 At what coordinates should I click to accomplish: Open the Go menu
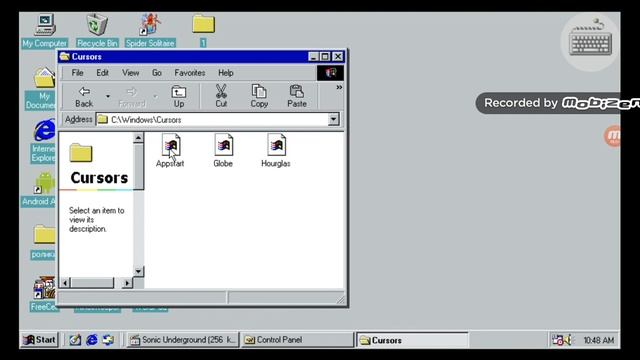tap(157, 73)
